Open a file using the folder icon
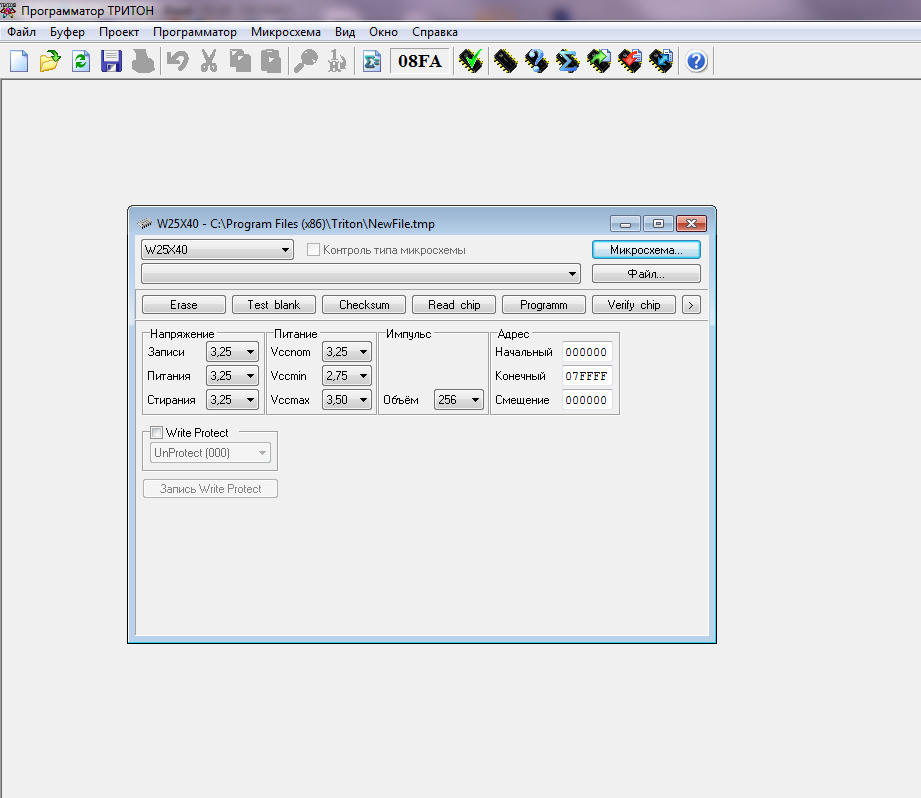 point(49,61)
